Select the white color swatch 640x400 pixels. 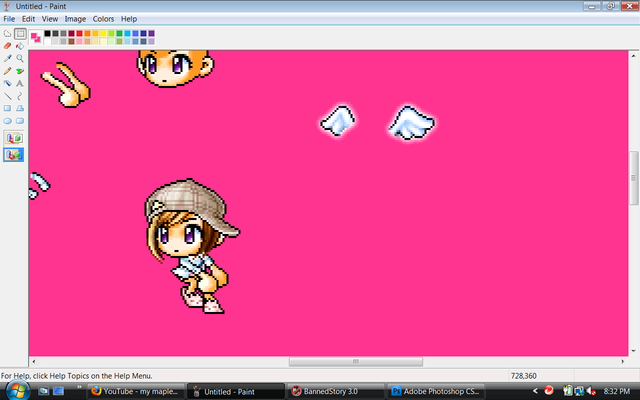click(x=48, y=41)
